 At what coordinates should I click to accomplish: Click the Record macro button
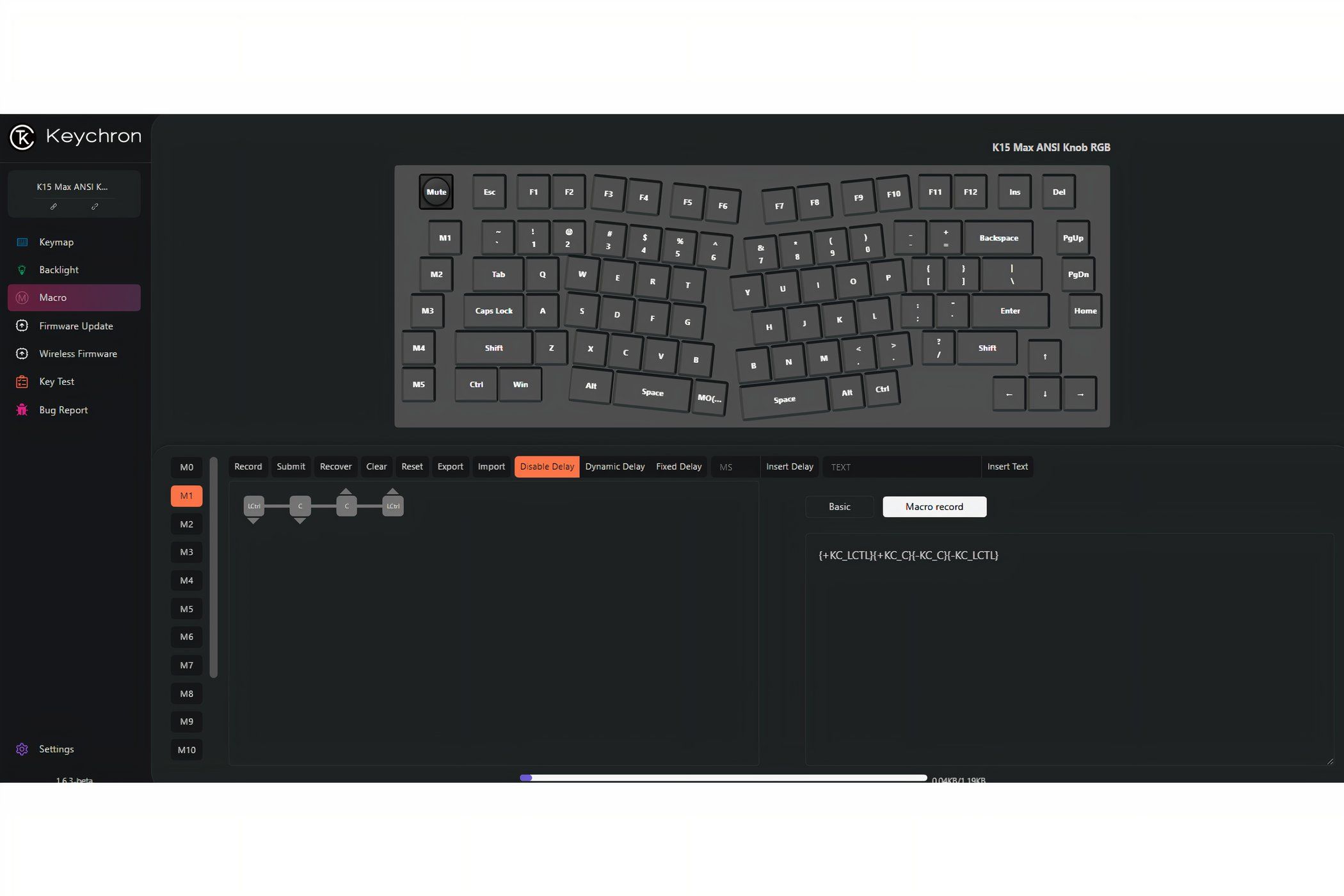pos(248,466)
